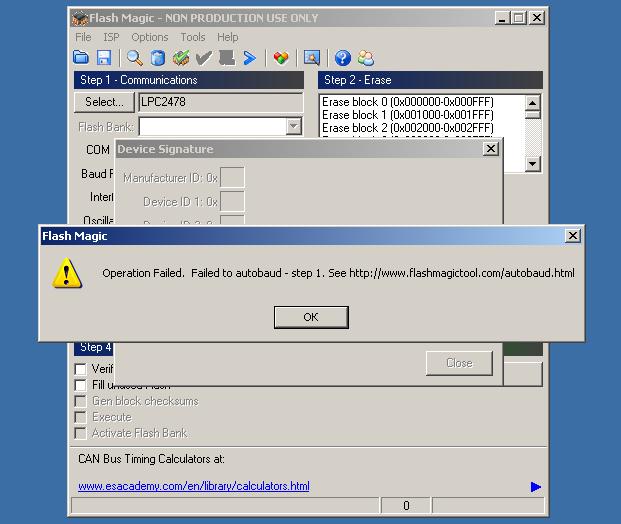The height and width of the screenshot is (524, 621).
Task: Click the yellow warning icon in error dialog
Action: coord(67,273)
